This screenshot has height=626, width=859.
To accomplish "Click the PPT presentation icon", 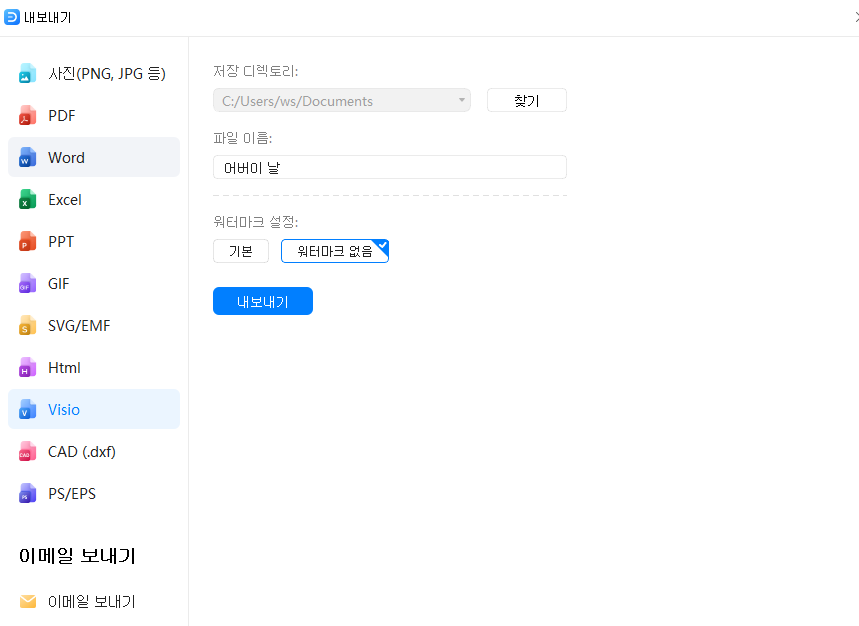I will [x=28, y=242].
